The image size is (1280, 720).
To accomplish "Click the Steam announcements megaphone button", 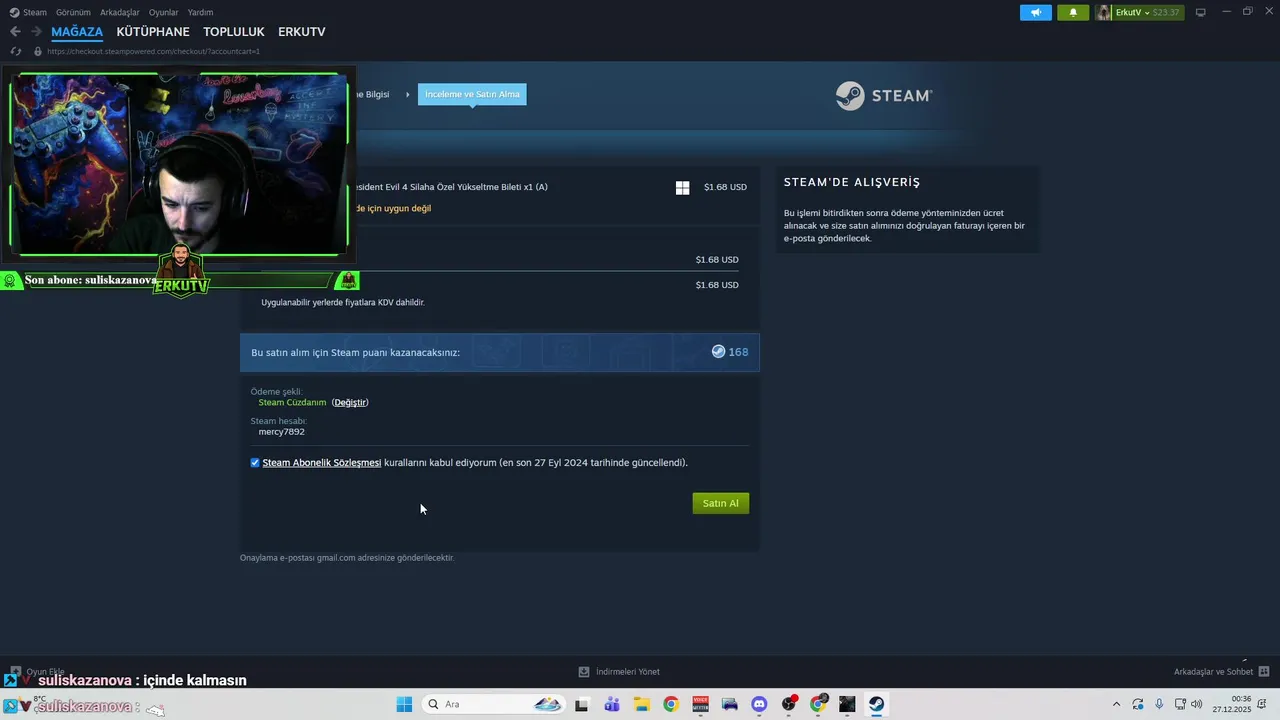I will tap(1036, 12).
